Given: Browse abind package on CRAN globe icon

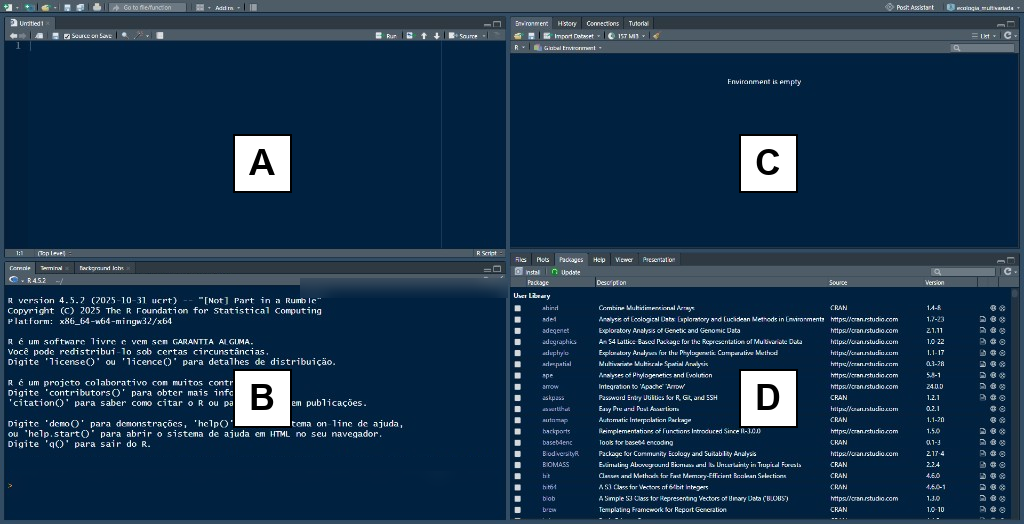Looking at the screenshot, I should coord(993,308).
